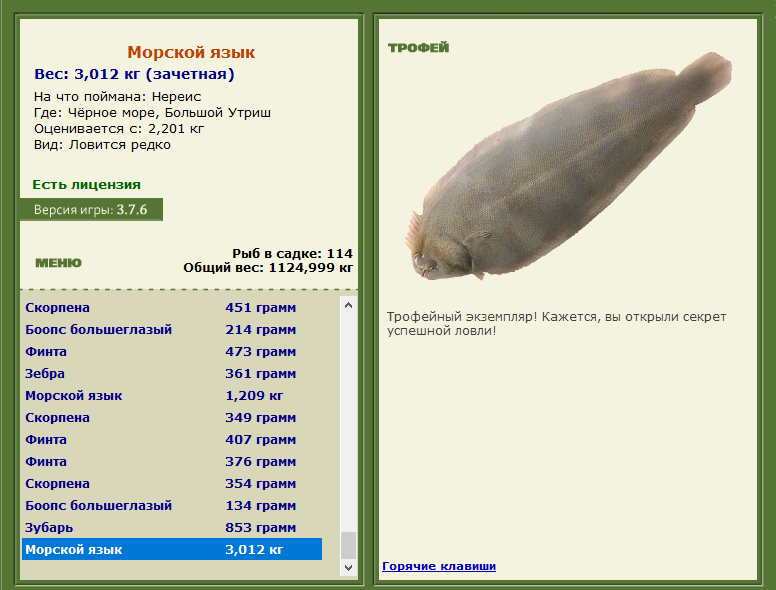The width and height of the screenshot is (776, 590).
Task: Click the Вес: 3,012 кг (зачетная) text
Action: [134, 74]
